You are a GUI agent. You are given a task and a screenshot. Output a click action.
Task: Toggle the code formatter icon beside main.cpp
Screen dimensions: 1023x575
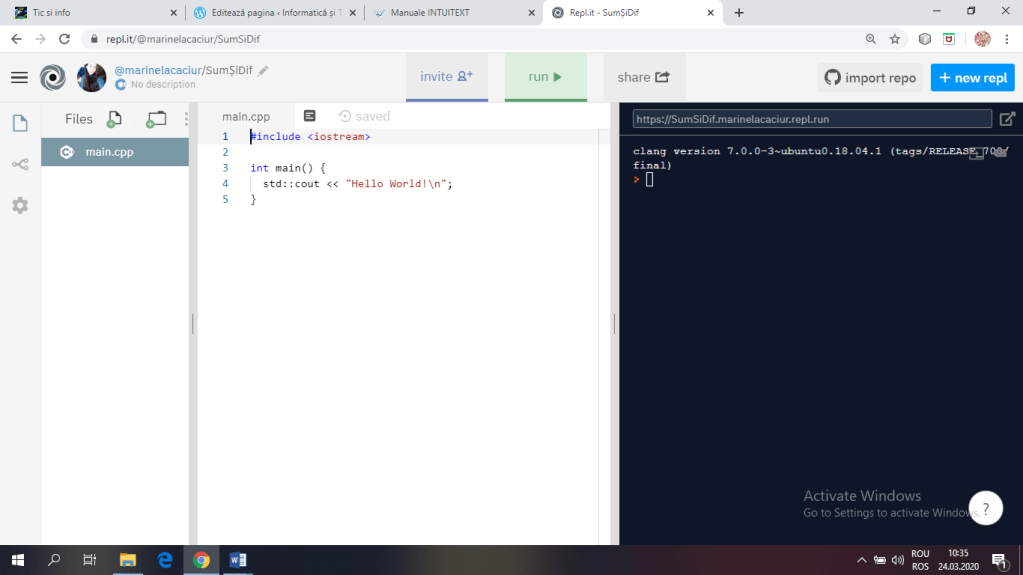tap(310, 116)
